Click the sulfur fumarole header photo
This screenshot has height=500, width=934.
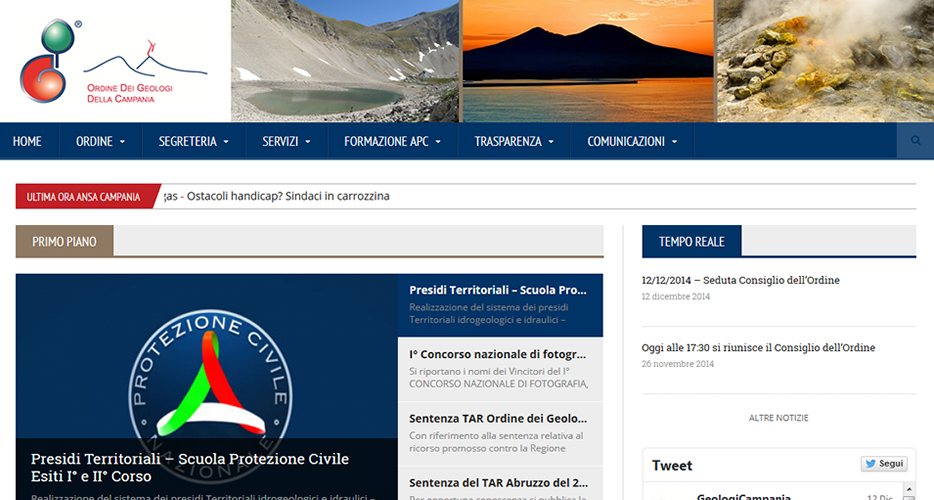(826, 61)
